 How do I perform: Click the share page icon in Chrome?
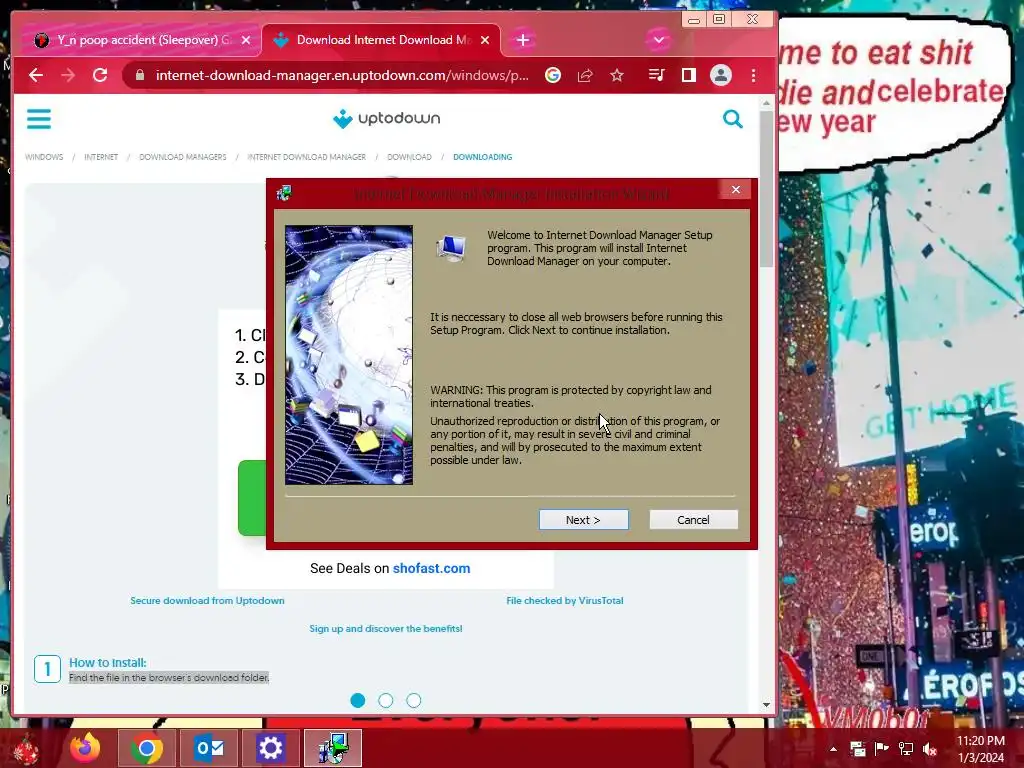tap(585, 75)
